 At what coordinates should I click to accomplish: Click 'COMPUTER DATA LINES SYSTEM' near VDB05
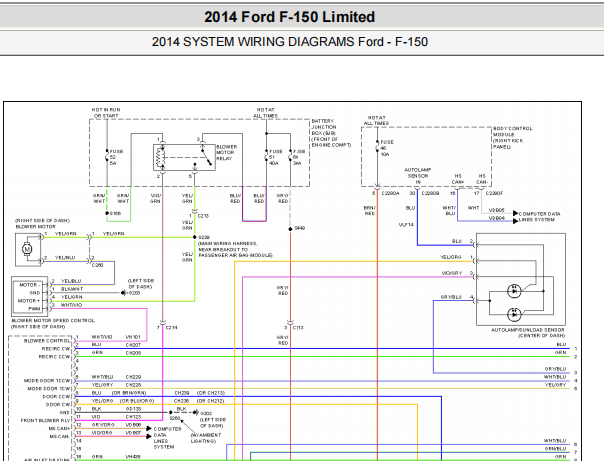click(x=539, y=216)
